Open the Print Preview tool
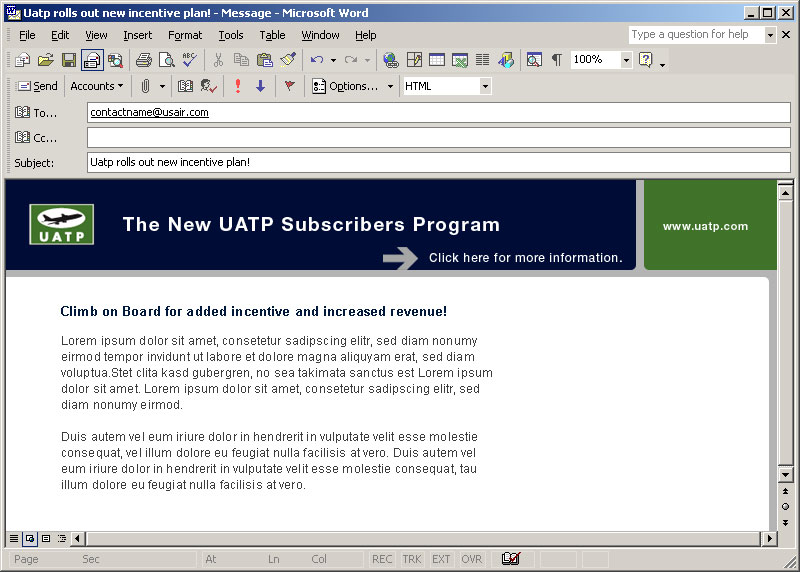 point(166,60)
